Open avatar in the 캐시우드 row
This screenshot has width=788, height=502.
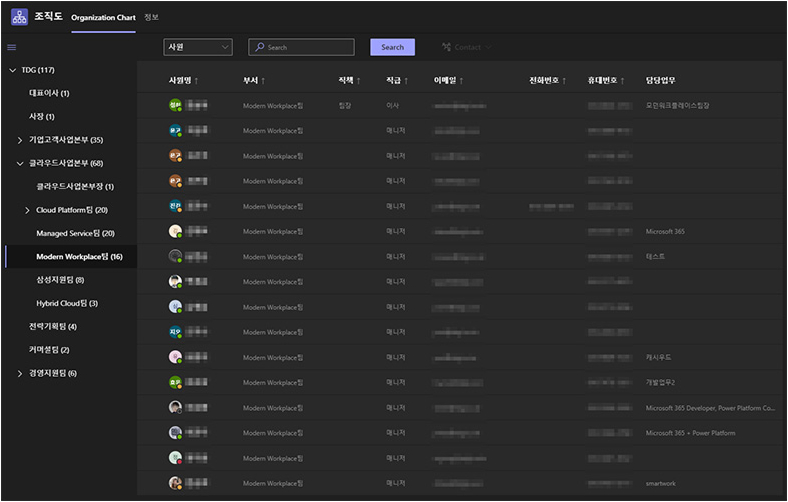(175, 357)
